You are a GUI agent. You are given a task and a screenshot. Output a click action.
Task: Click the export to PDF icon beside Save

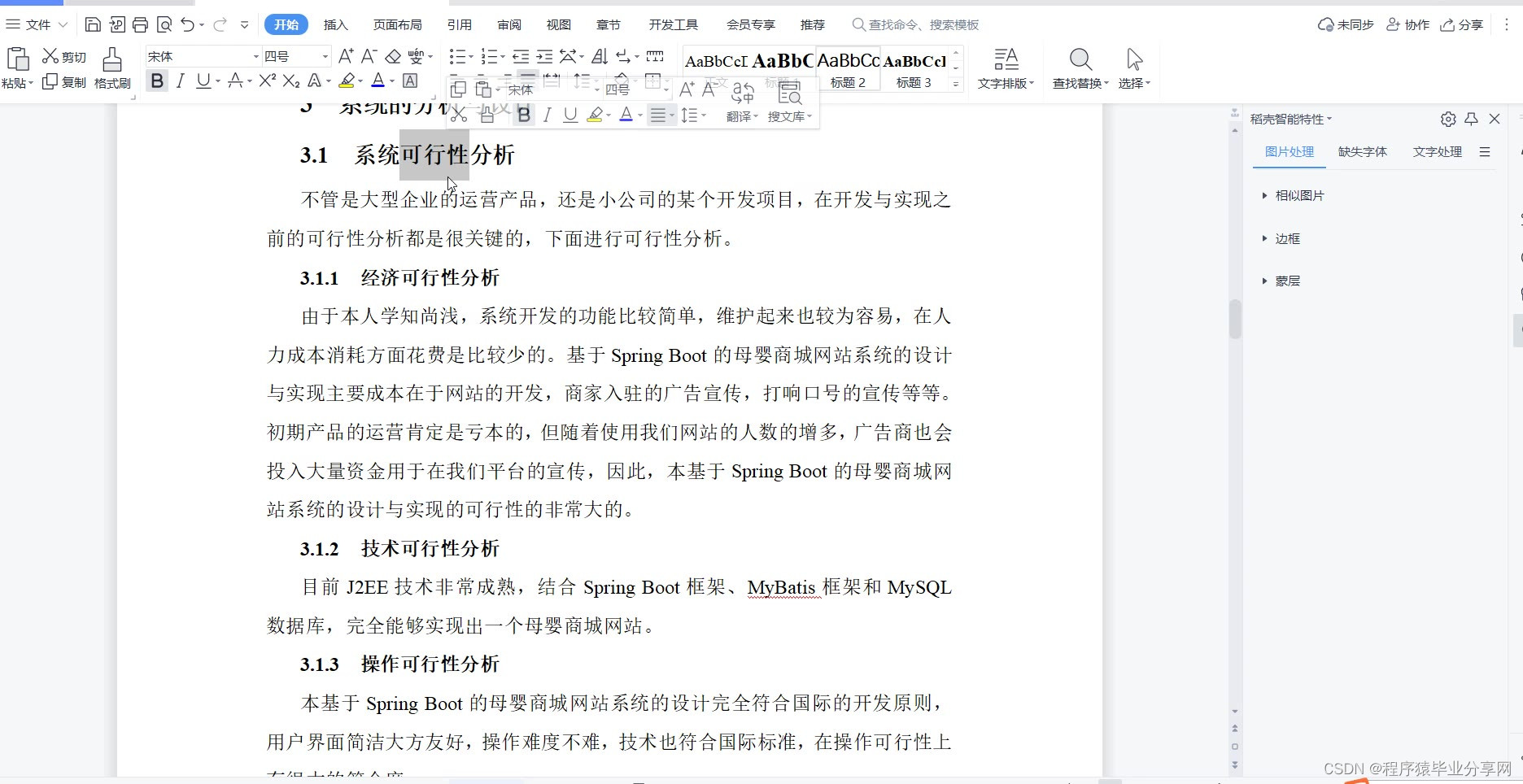click(x=117, y=24)
